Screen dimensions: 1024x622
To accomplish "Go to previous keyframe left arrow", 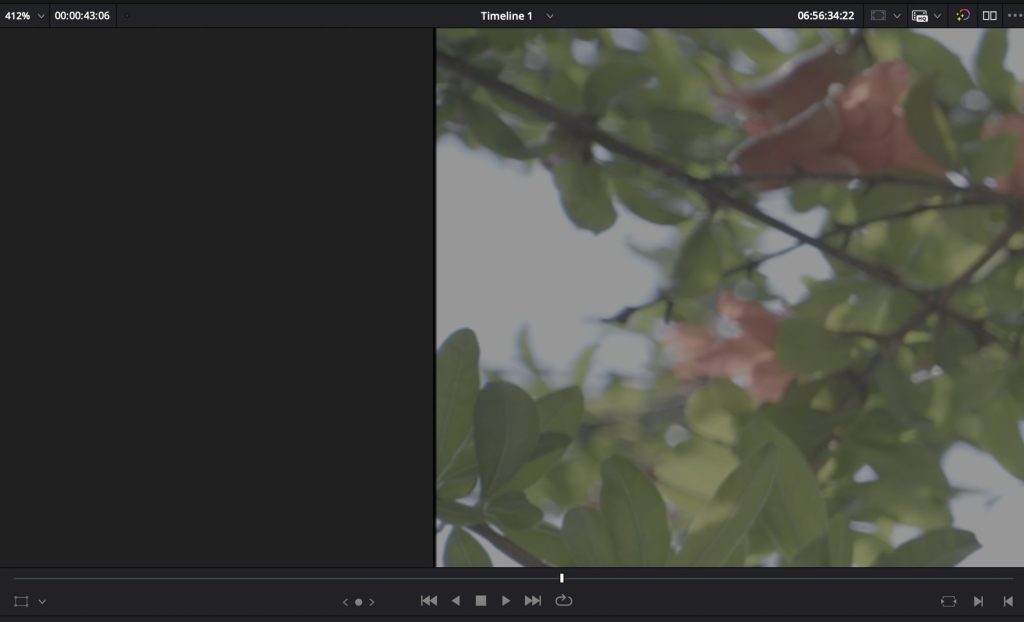I will pos(345,602).
